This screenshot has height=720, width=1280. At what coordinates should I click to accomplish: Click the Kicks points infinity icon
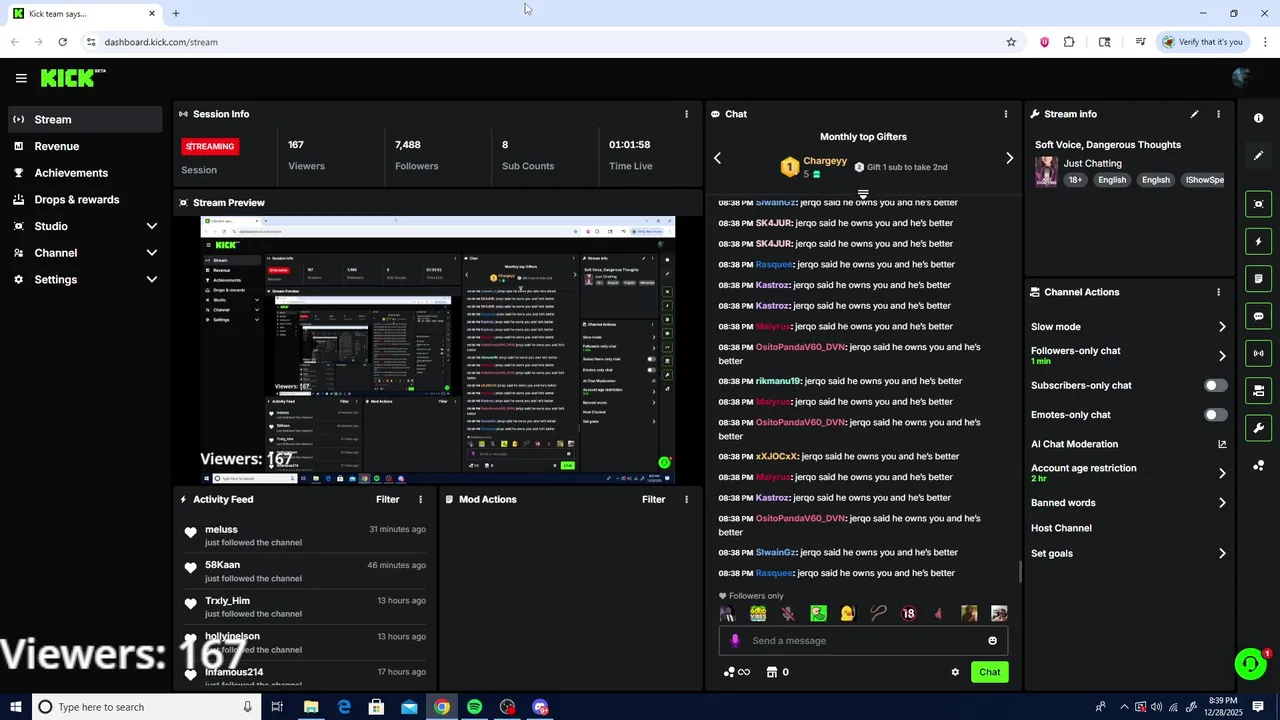pos(737,672)
